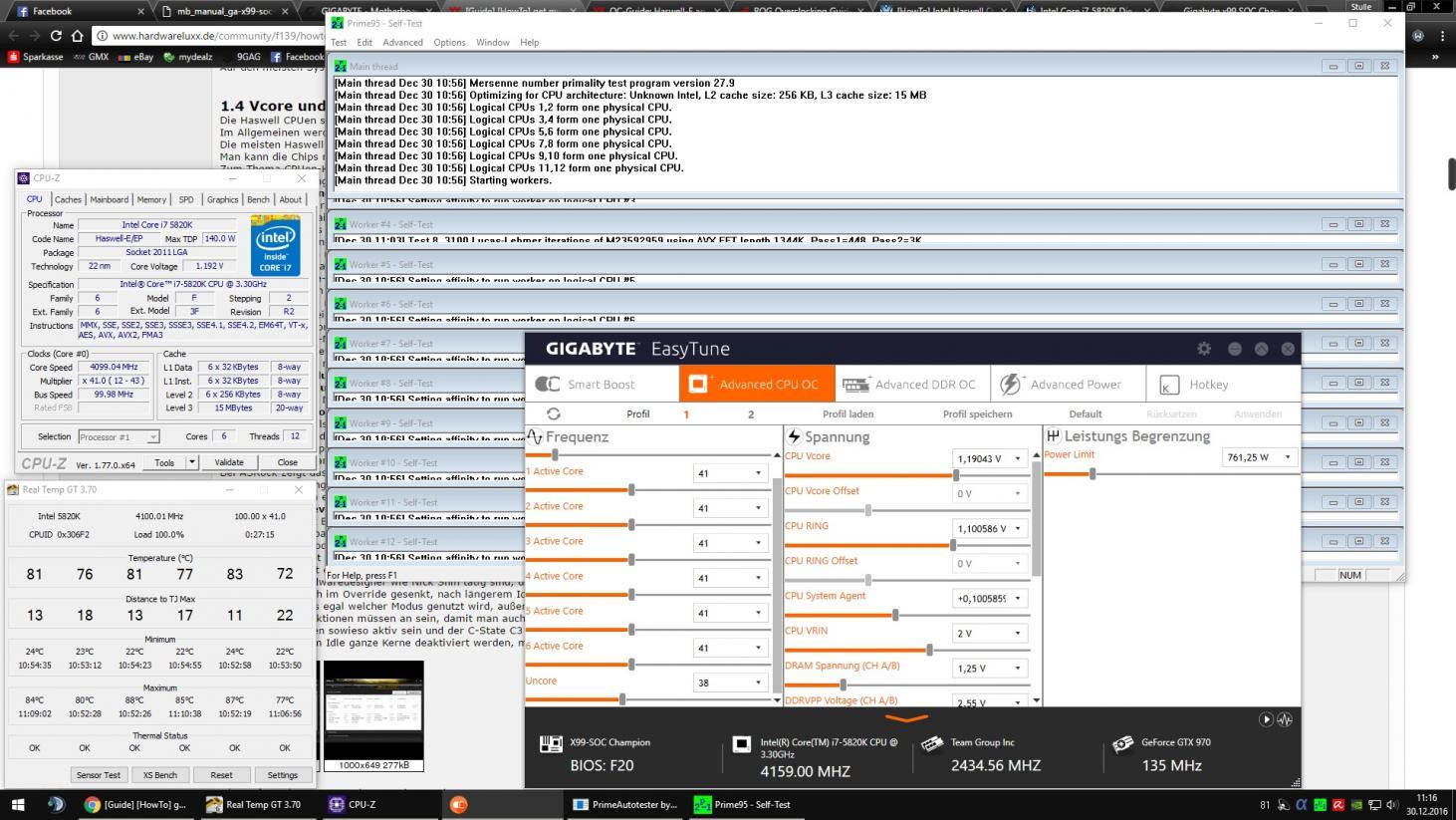Click the CPU icon beside i7-5820K
Screen dimensions: 1456x820
click(x=741, y=743)
